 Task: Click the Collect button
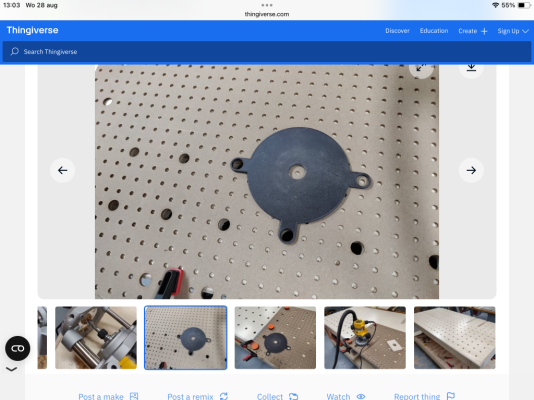[x=278, y=397]
